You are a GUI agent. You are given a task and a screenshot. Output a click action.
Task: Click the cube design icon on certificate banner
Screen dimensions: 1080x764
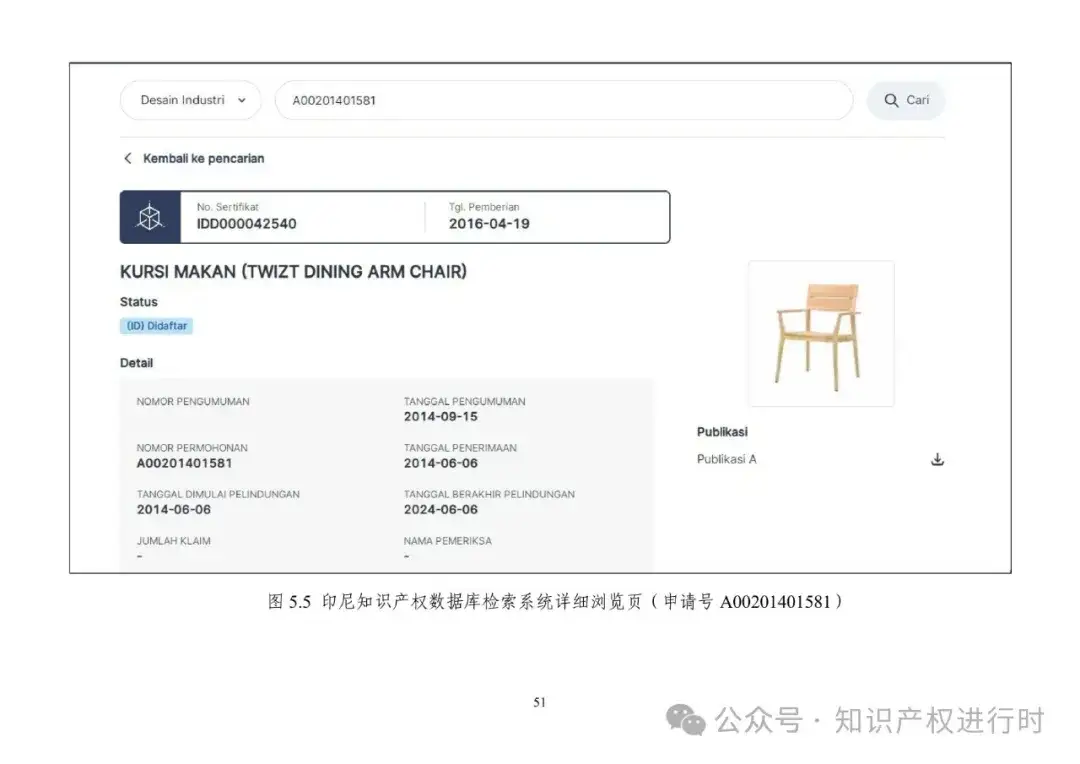pos(150,217)
